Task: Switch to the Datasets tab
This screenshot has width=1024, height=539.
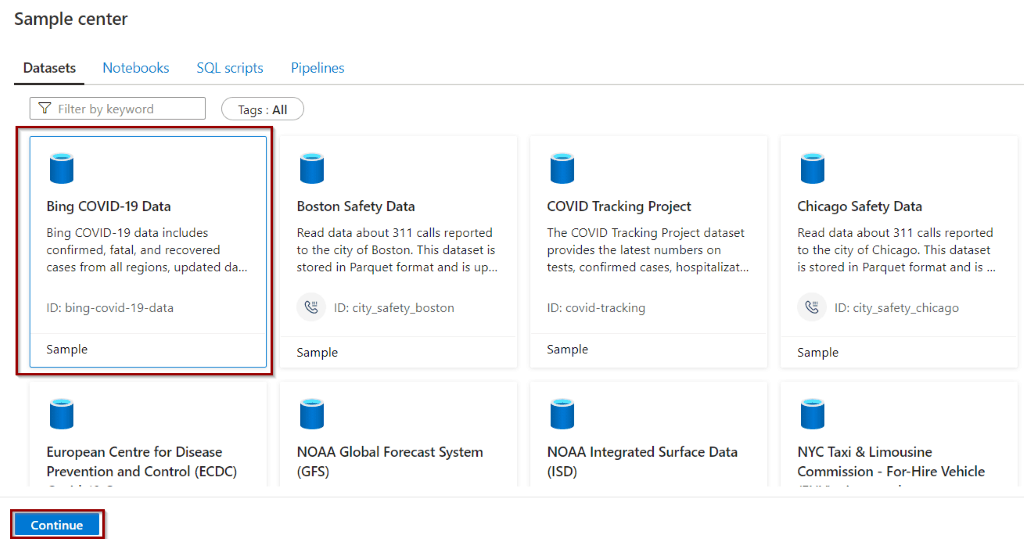Action: coord(49,68)
